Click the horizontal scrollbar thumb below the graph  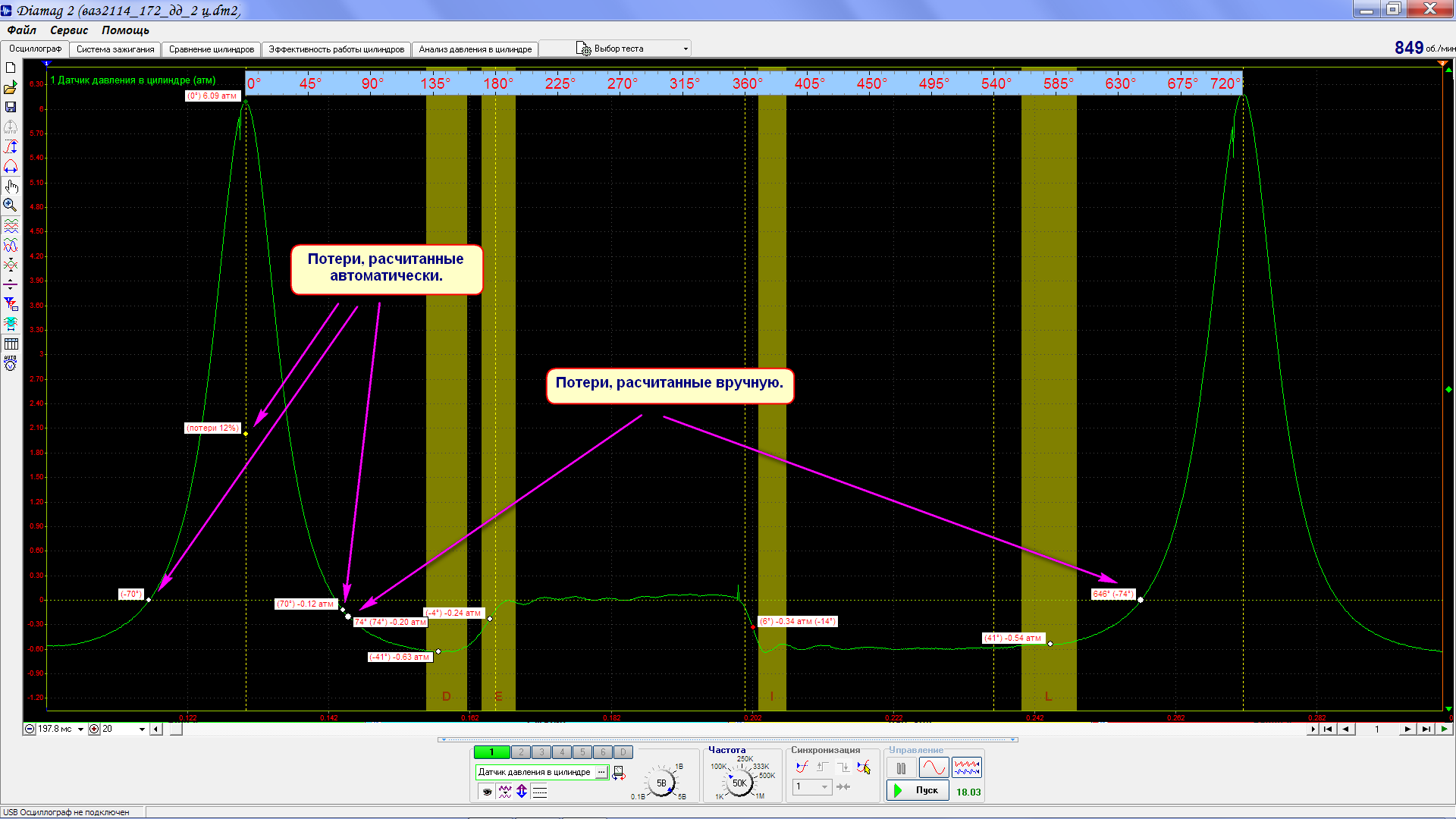(175, 730)
